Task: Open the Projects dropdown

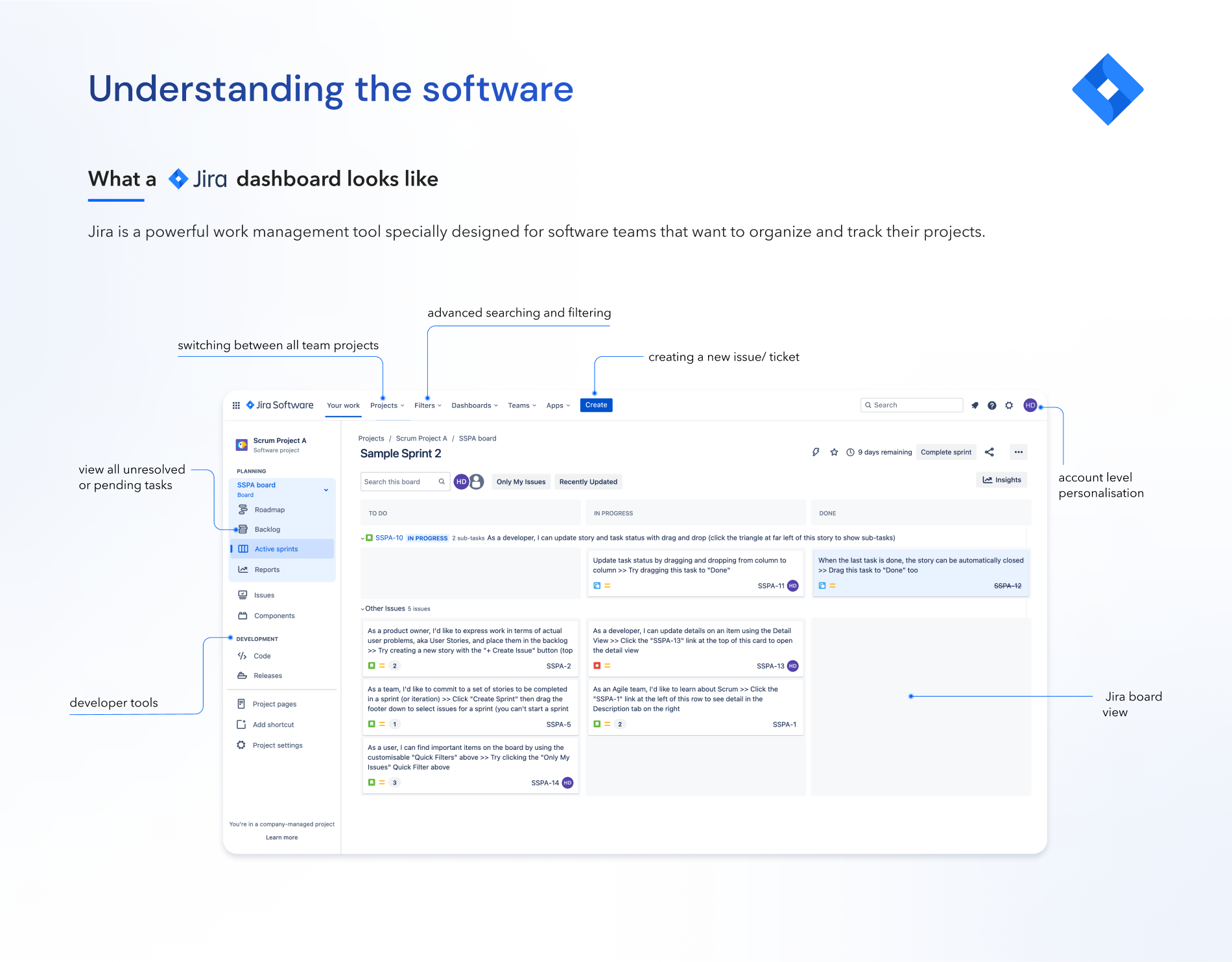Action: (387, 405)
